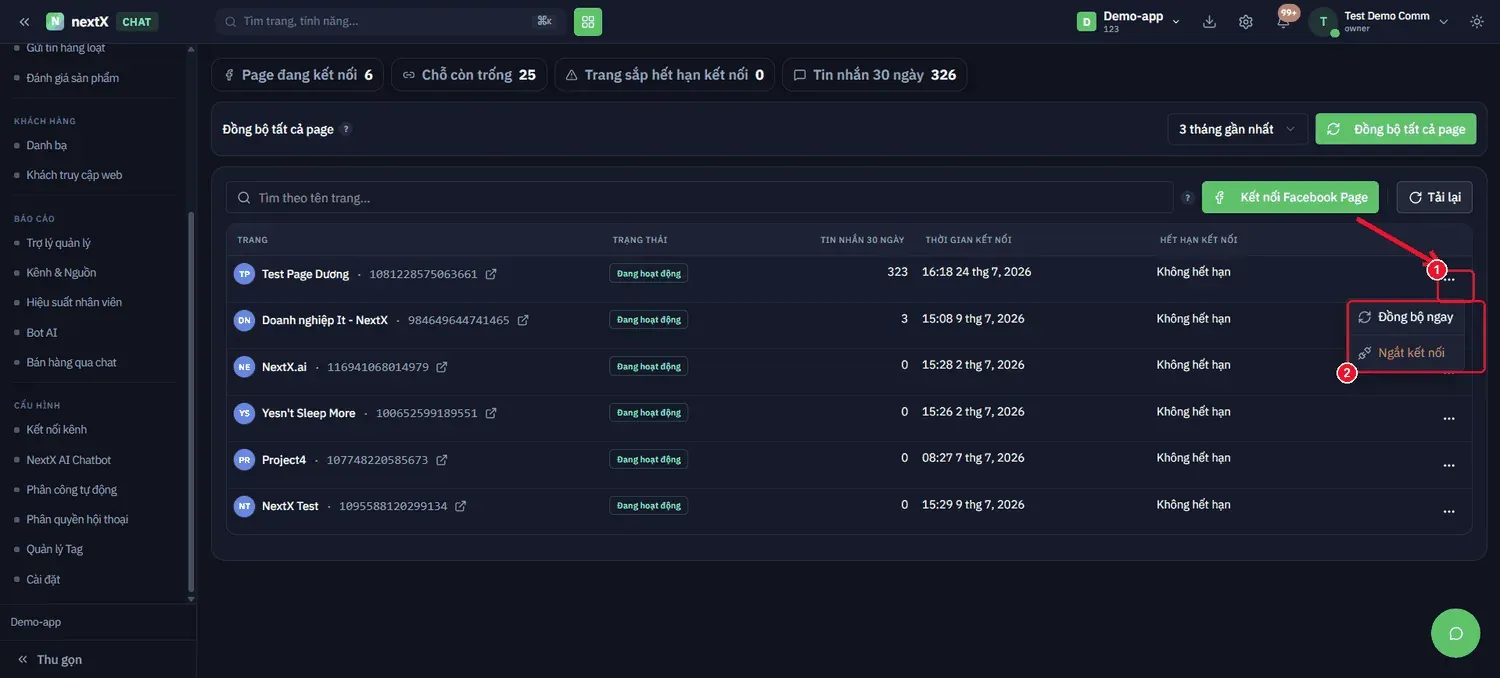Click the Tin nhắn 30 ngày 326 chip
The width and height of the screenshot is (1500, 678).
(x=875, y=75)
